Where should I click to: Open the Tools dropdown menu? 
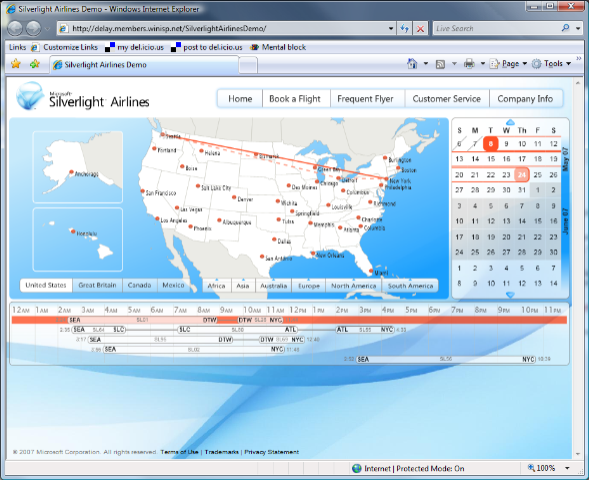click(x=551, y=63)
